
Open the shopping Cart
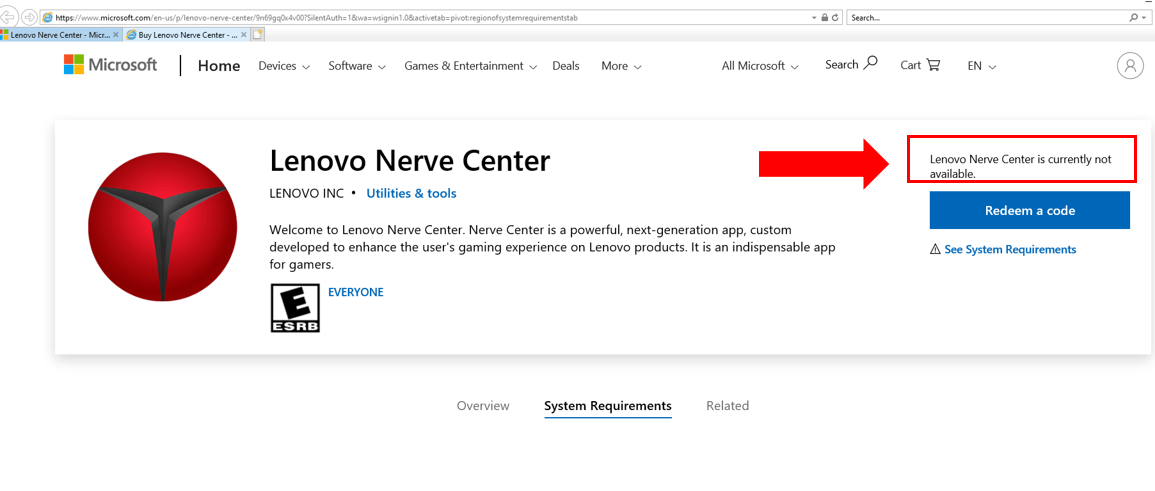pyautogui.click(x=921, y=65)
